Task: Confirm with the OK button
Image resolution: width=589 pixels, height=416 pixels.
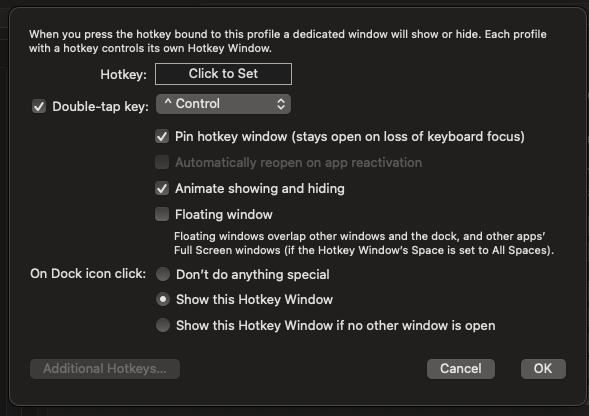Action: pos(543,369)
